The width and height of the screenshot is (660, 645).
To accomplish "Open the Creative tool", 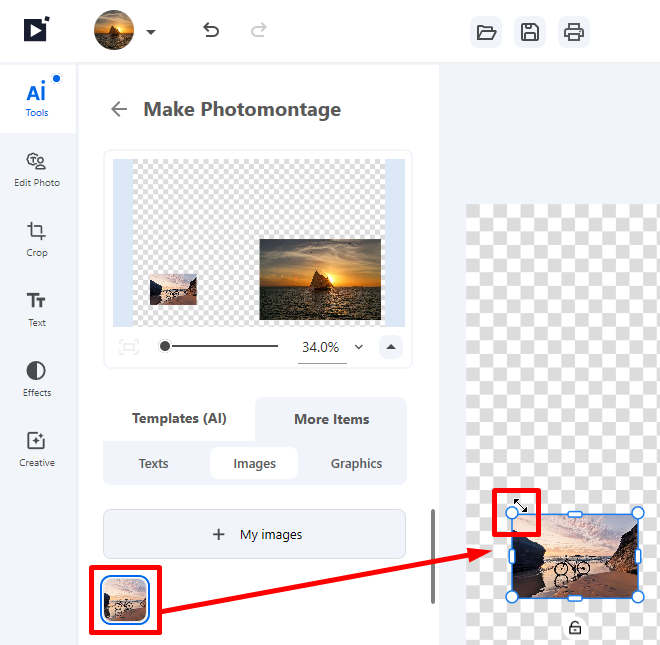I will [37, 449].
